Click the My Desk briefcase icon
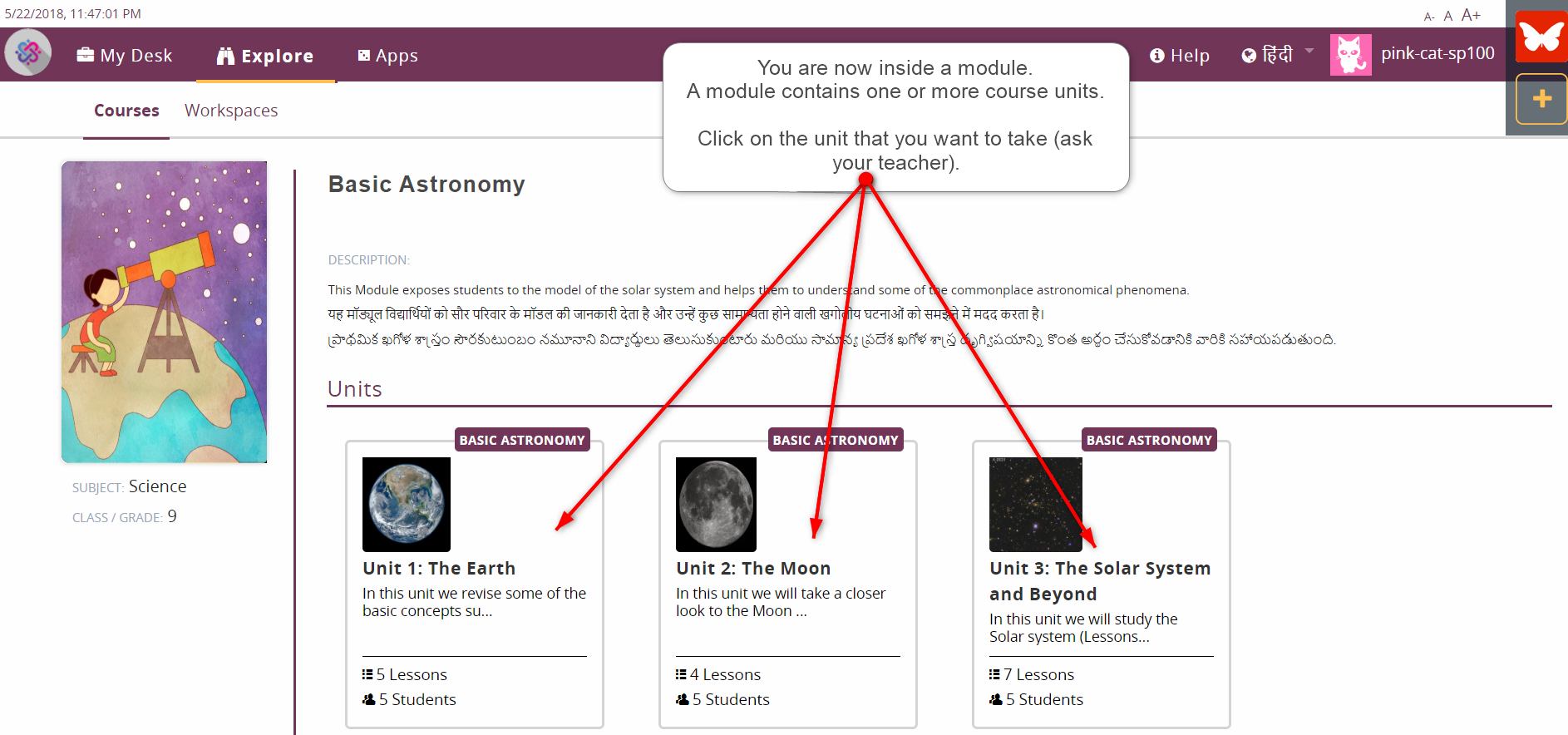Viewport: 1568px width, 735px height. (x=85, y=56)
